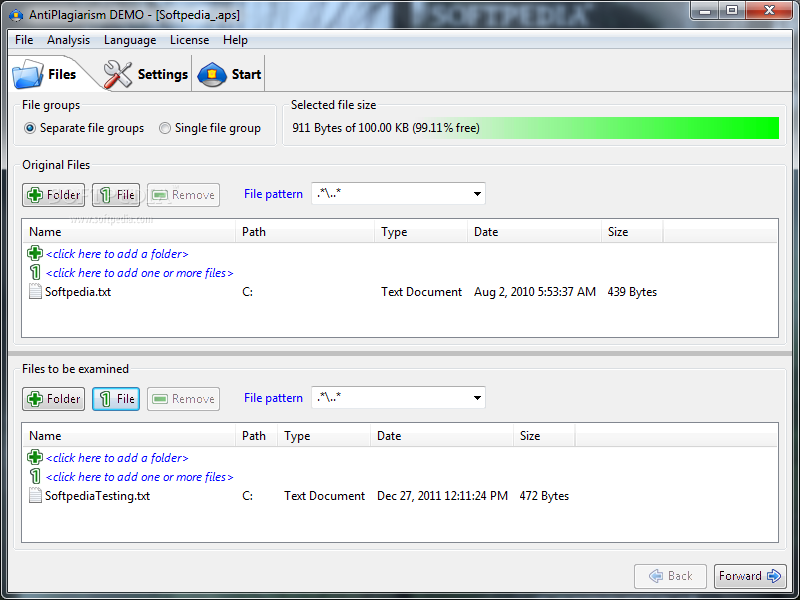Open the Analysis menu
Screen dimensions: 800x600
click(x=68, y=40)
